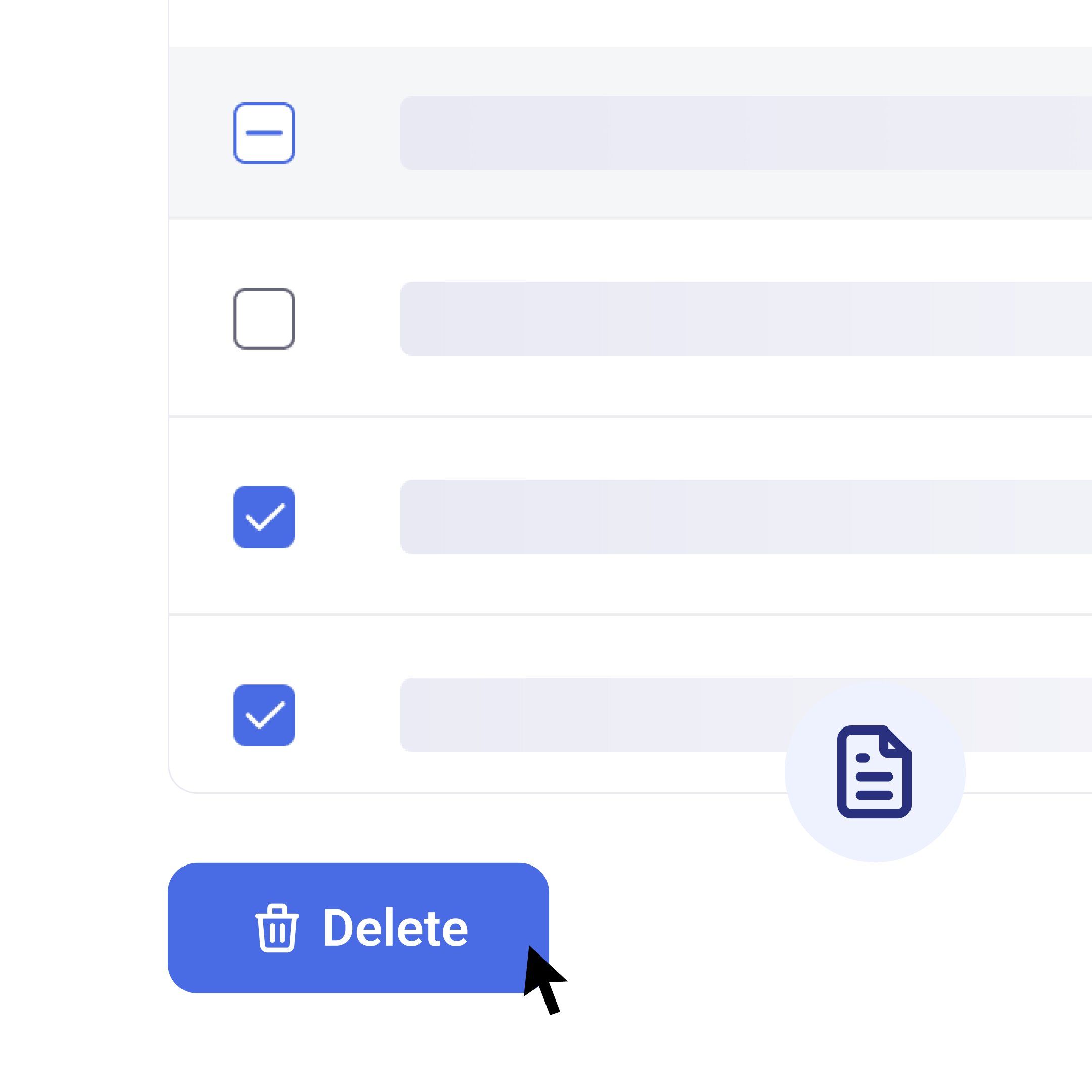Click the white checkmark in the third row
Screen dimensions: 1092x1092
264,517
